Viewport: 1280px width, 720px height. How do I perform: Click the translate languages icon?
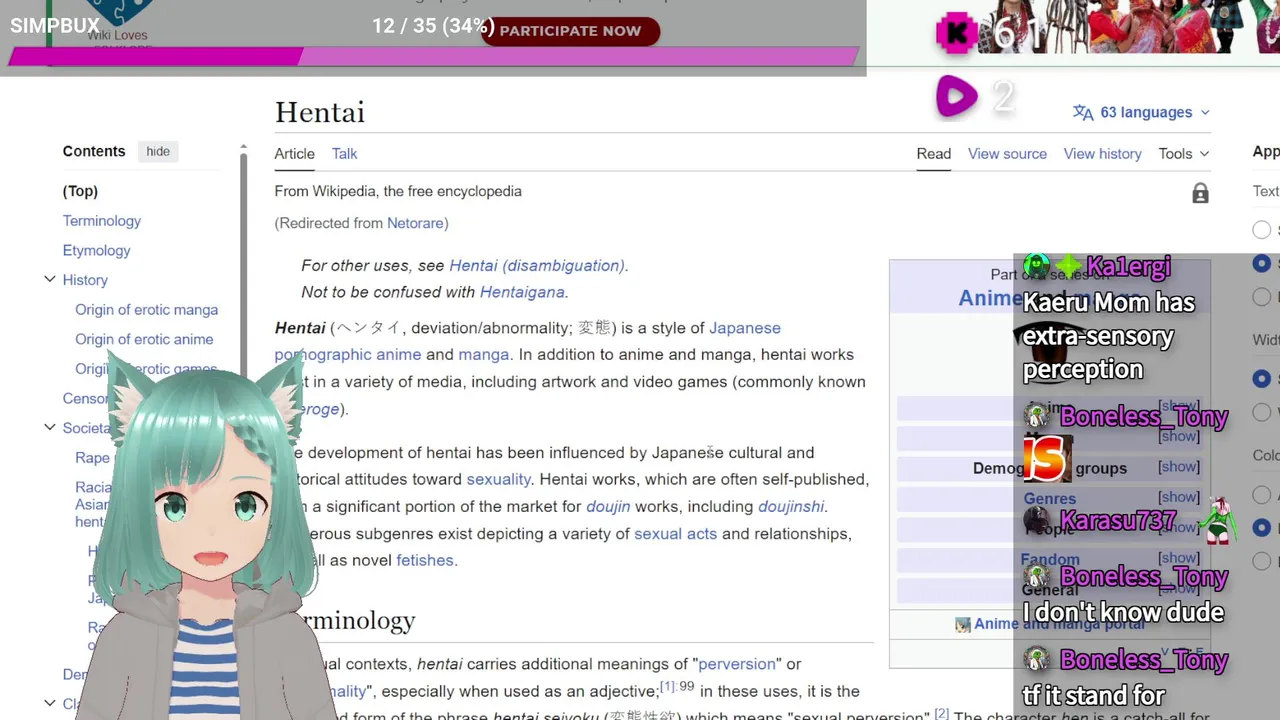click(1083, 112)
